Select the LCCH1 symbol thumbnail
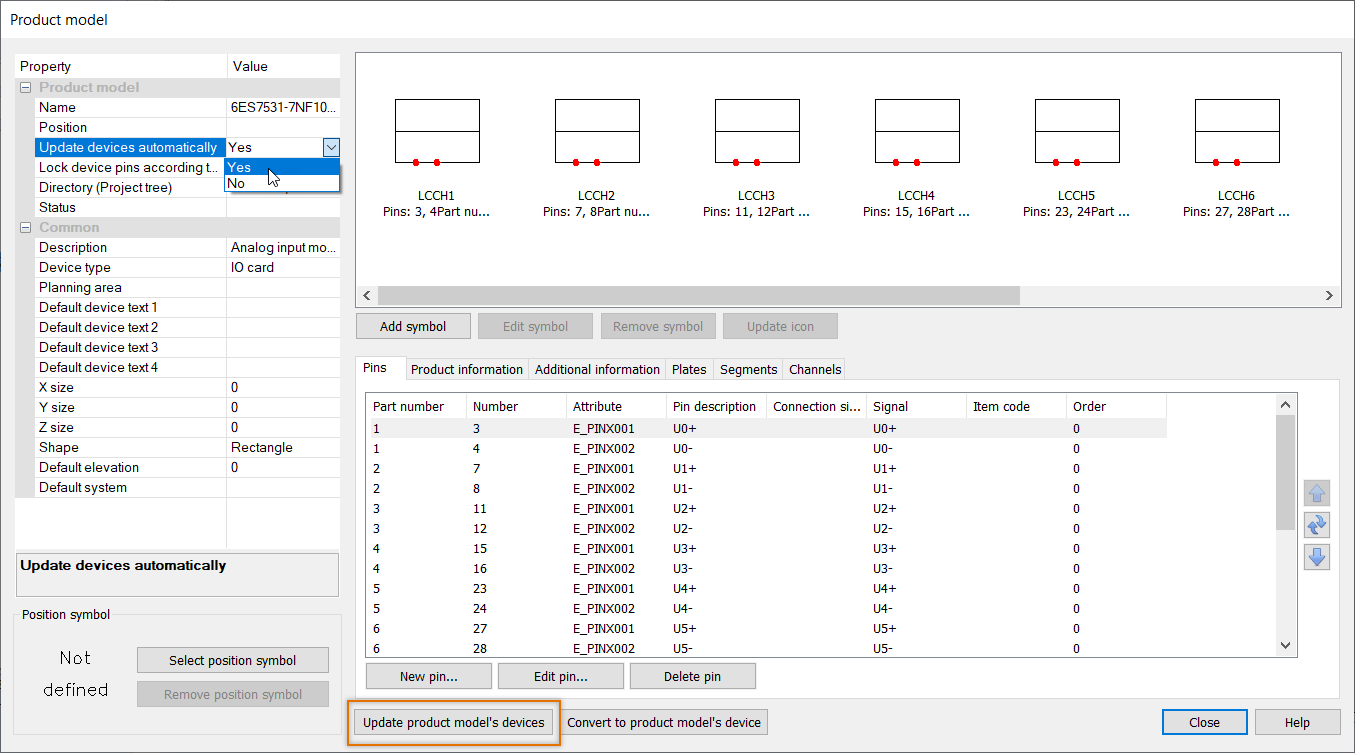This screenshot has width=1355, height=753. click(436, 131)
